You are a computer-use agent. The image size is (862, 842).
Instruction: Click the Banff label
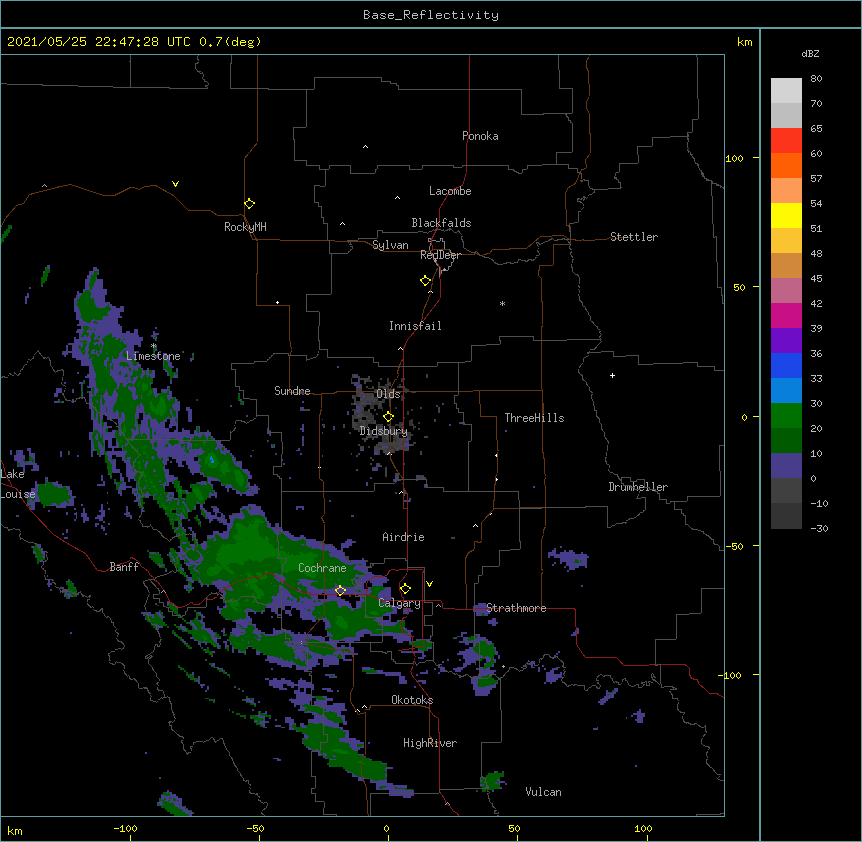tap(124, 567)
